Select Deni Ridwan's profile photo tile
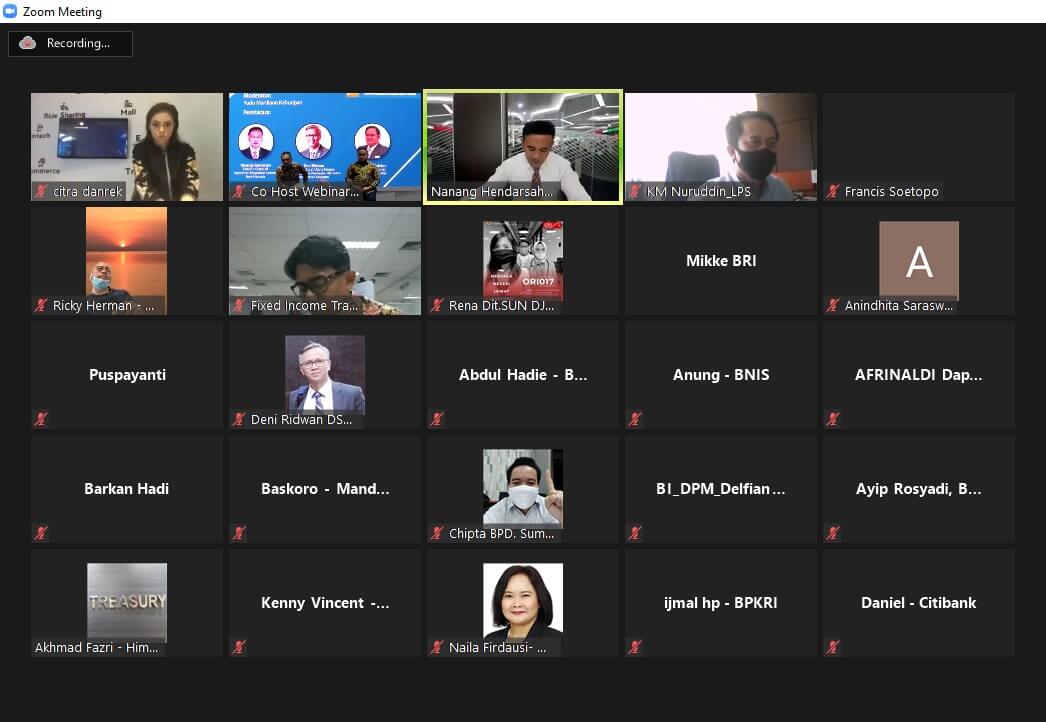 [x=325, y=373]
